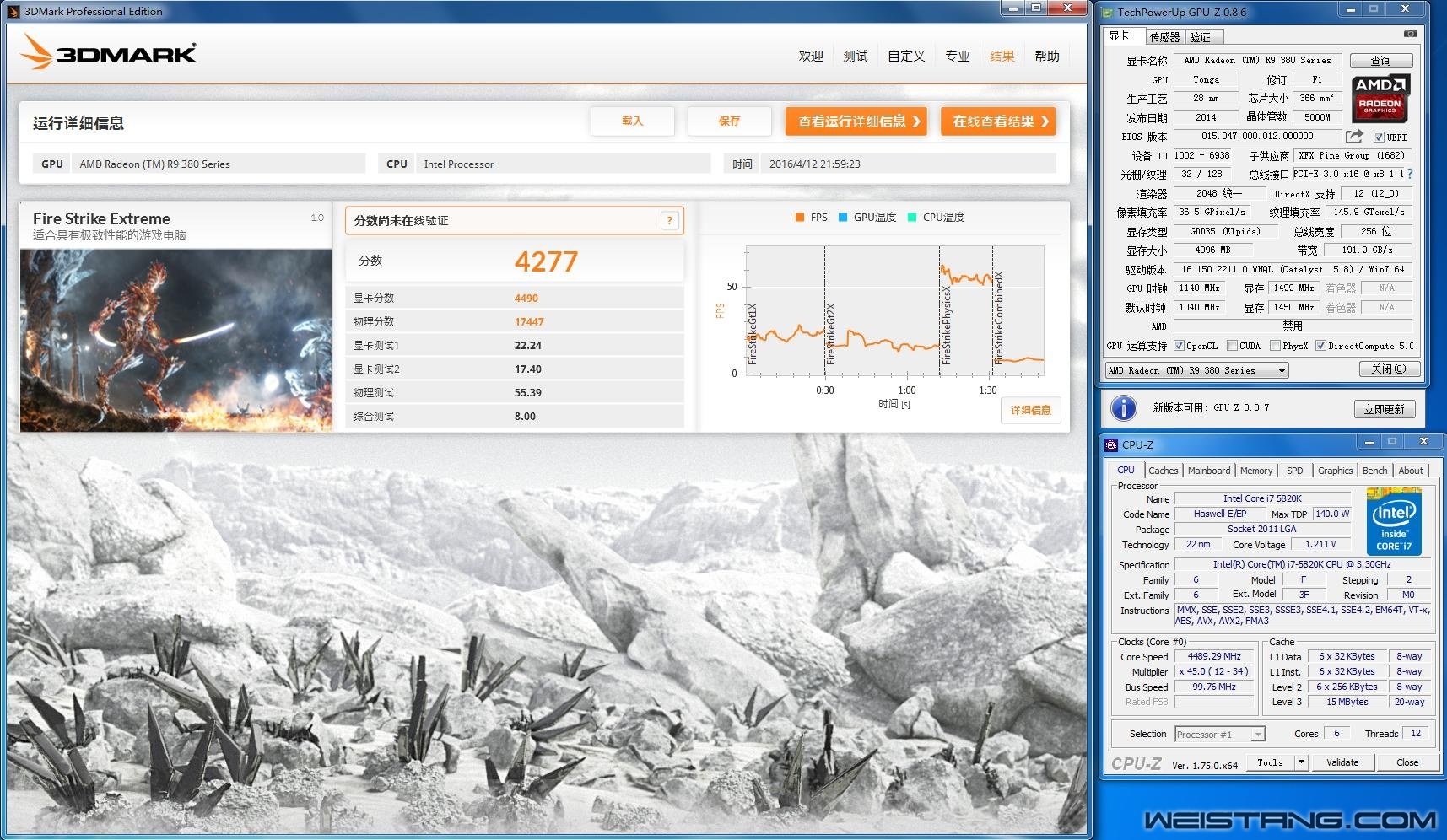1447x840 pixels.
Task: Open the 欢迎 (Welcome) menu in 3DMark
Action: pos(811,56)
